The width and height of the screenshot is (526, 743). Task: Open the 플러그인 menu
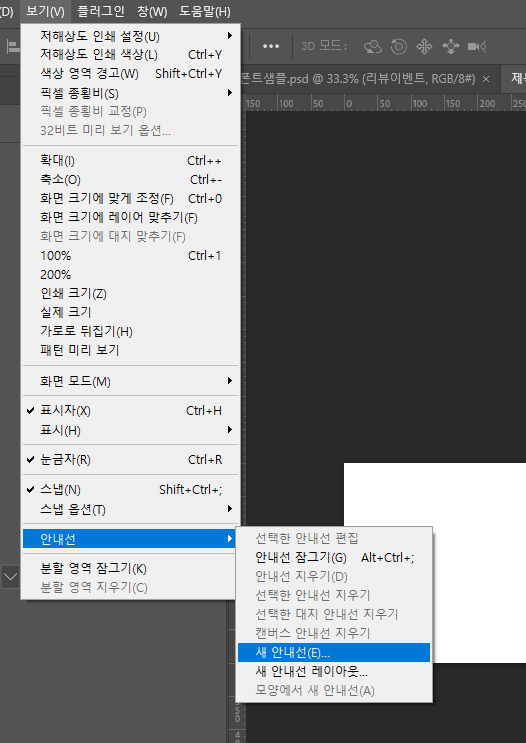tap(100, 11)
